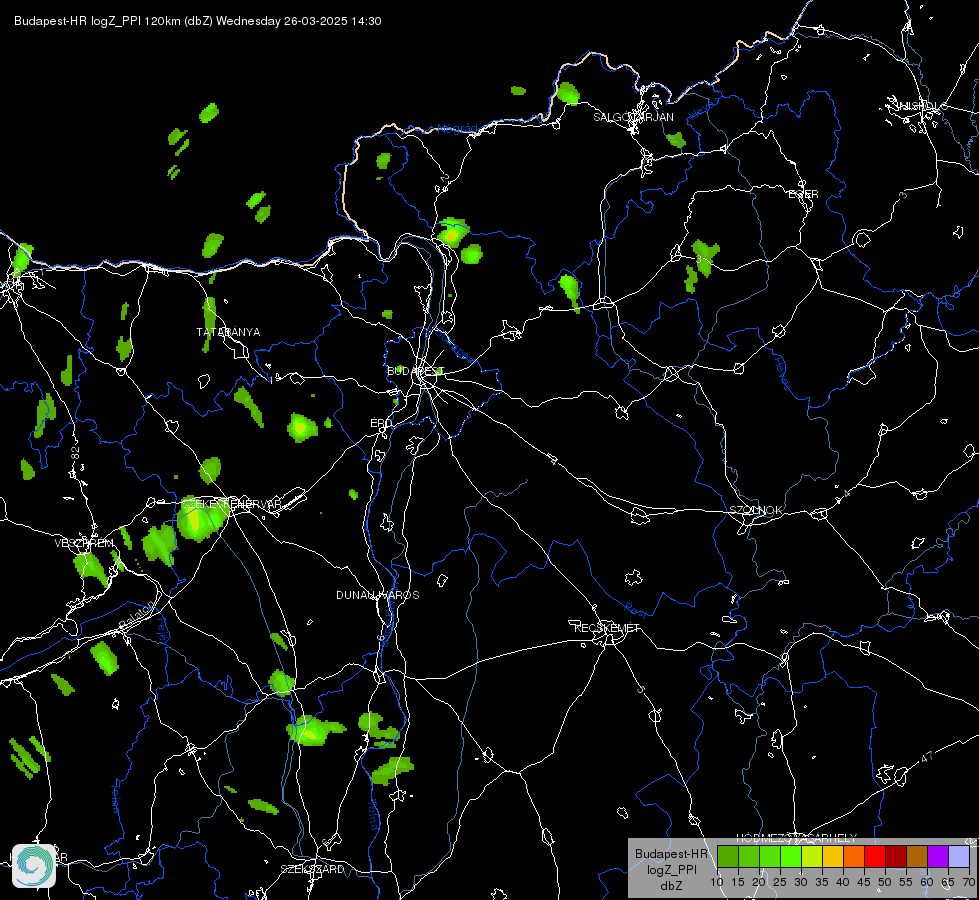The image size is (979, 900).
Task: Click the SZOLNOK city label
Action: click(x=755, y=510)
